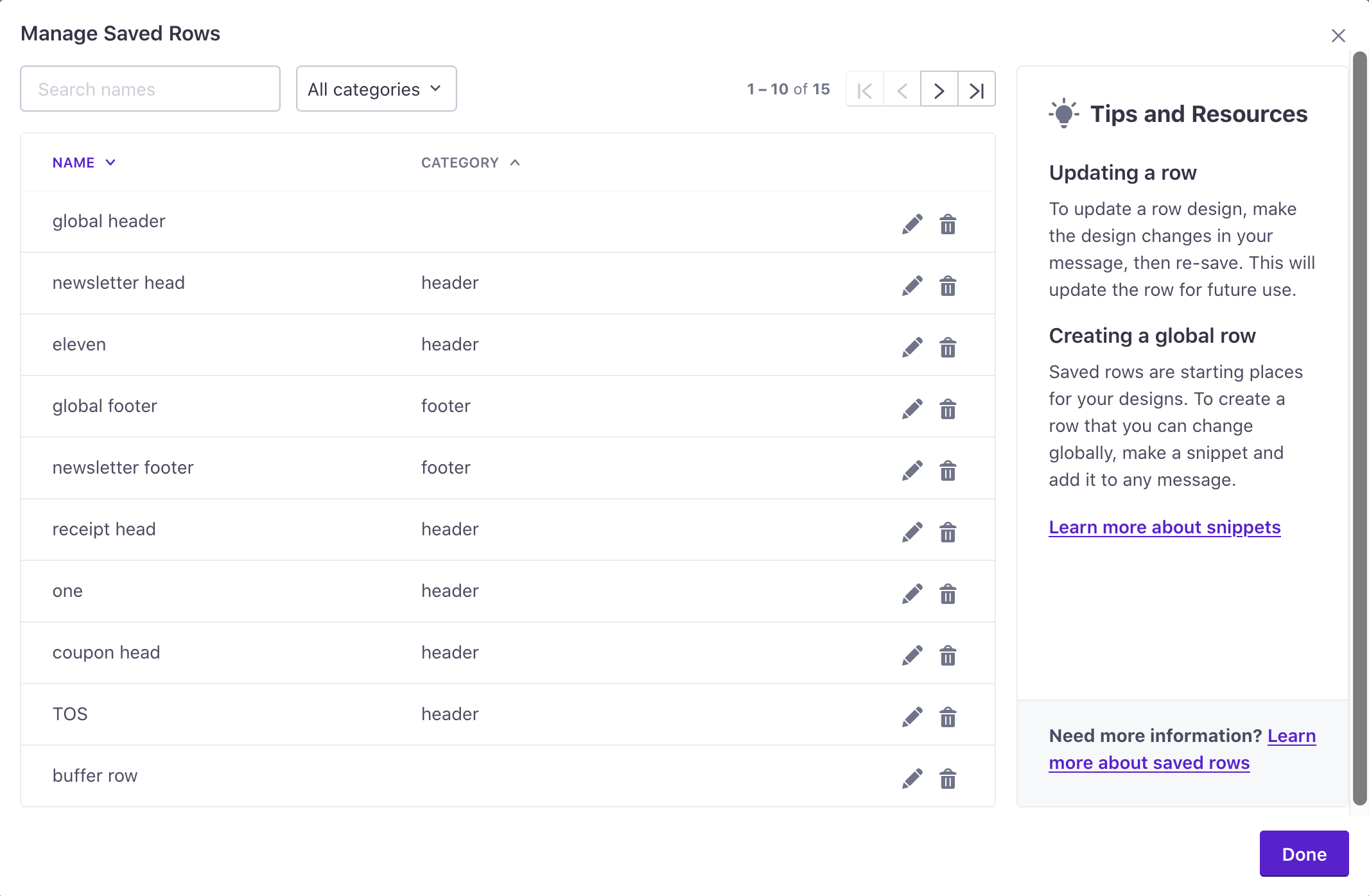Click the edit icon for 'receipt head'
The height and width of the screenshot is (896, 1369).
click(x=910, y=530)
